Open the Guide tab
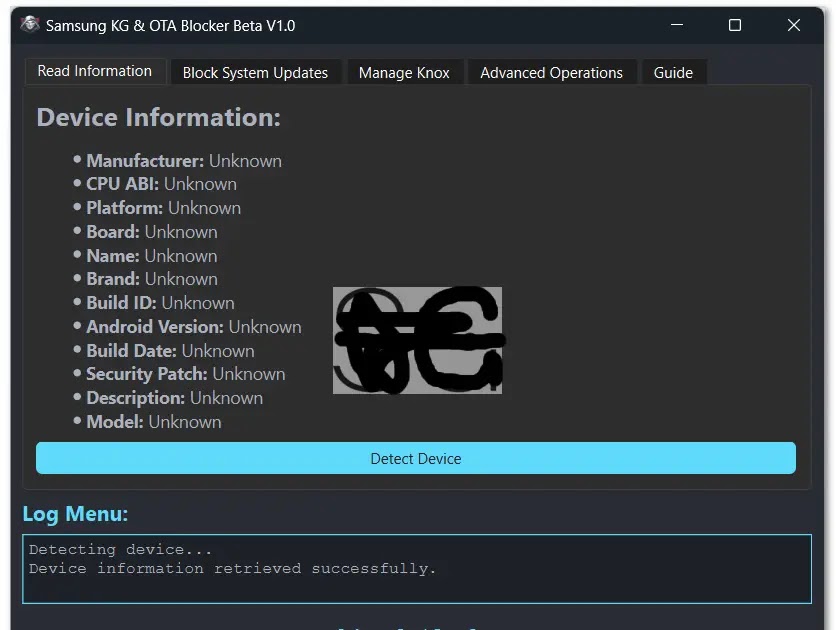 [673, 72]
